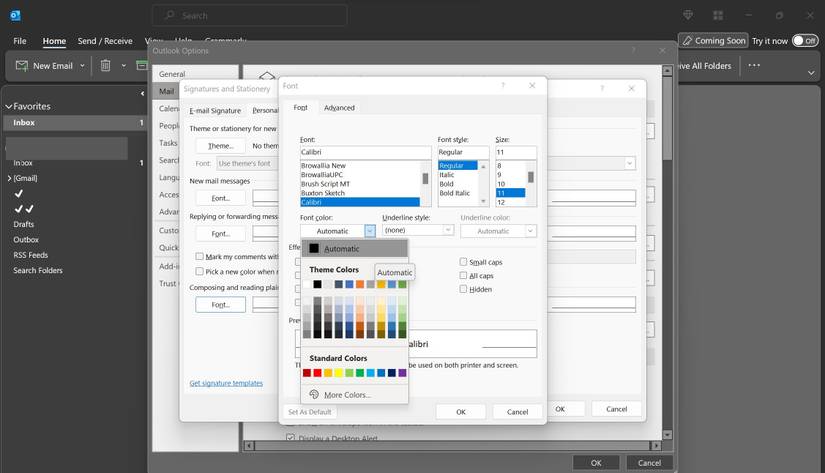Viewport: 825px width, 473px height.
Task: Tick the Small caps checkbox
Action: click(463, 261)
